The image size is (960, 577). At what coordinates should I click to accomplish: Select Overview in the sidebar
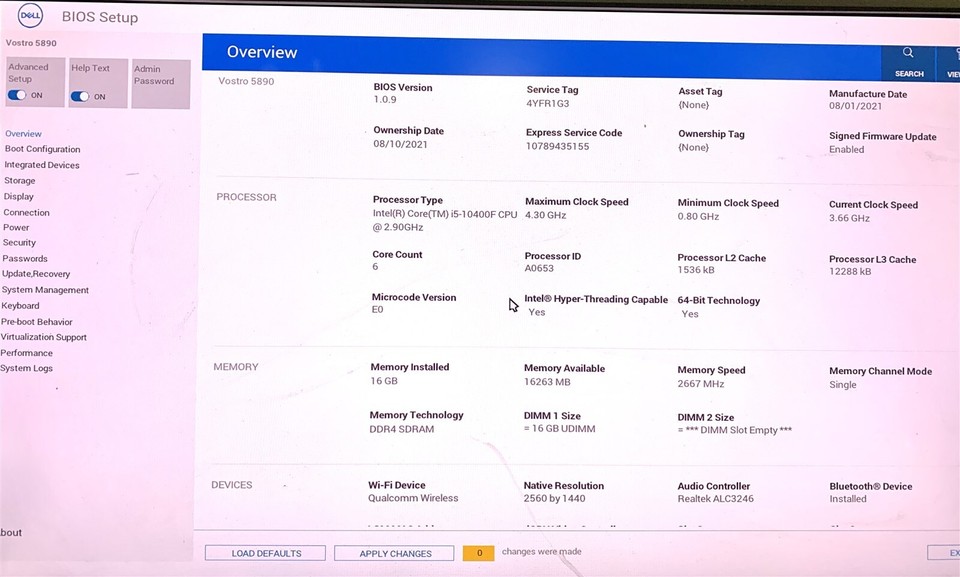pos(23,134)
